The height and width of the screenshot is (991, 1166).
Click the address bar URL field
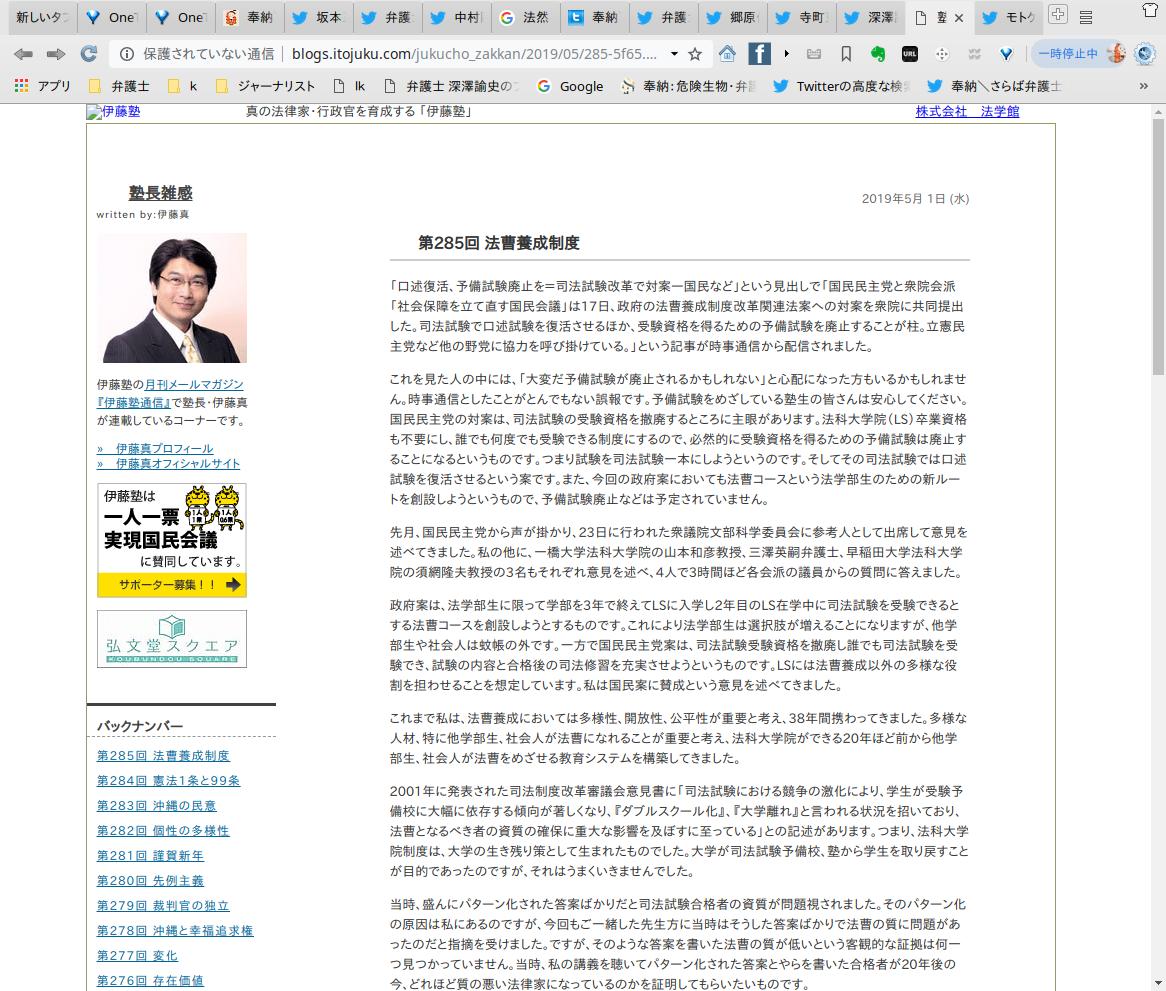coord(474,54)
